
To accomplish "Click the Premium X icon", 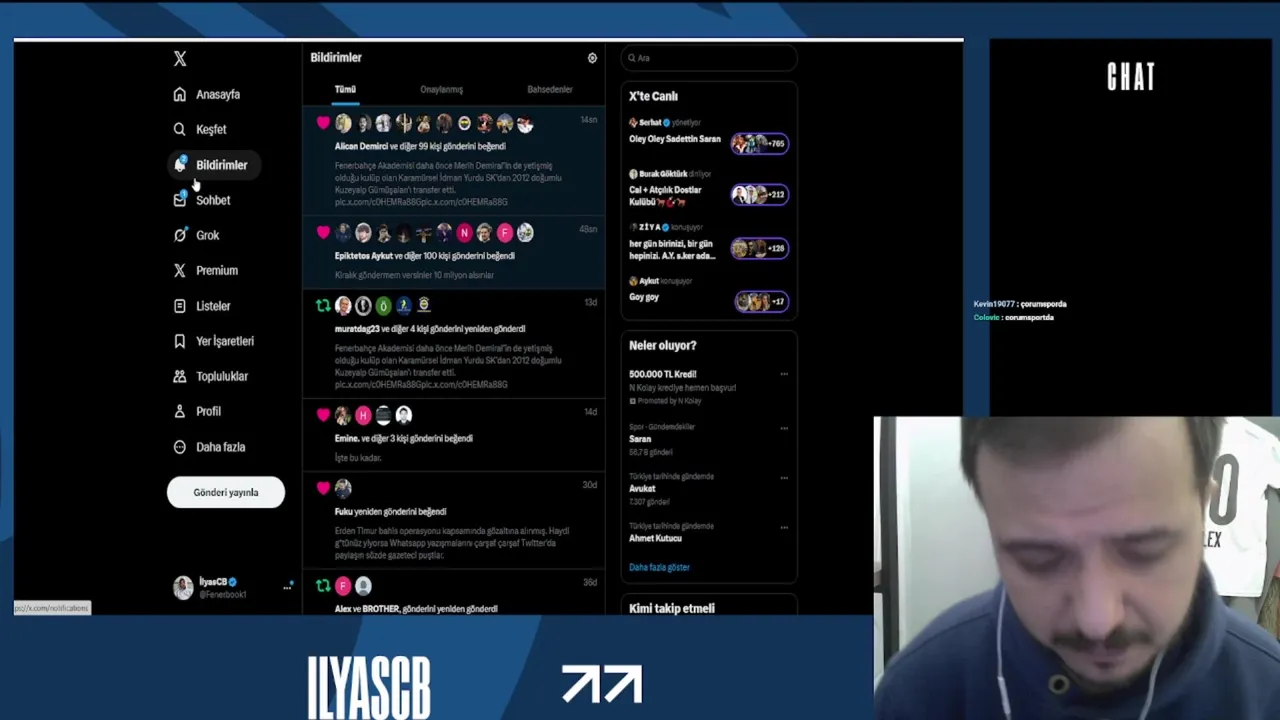I will 180,270.
